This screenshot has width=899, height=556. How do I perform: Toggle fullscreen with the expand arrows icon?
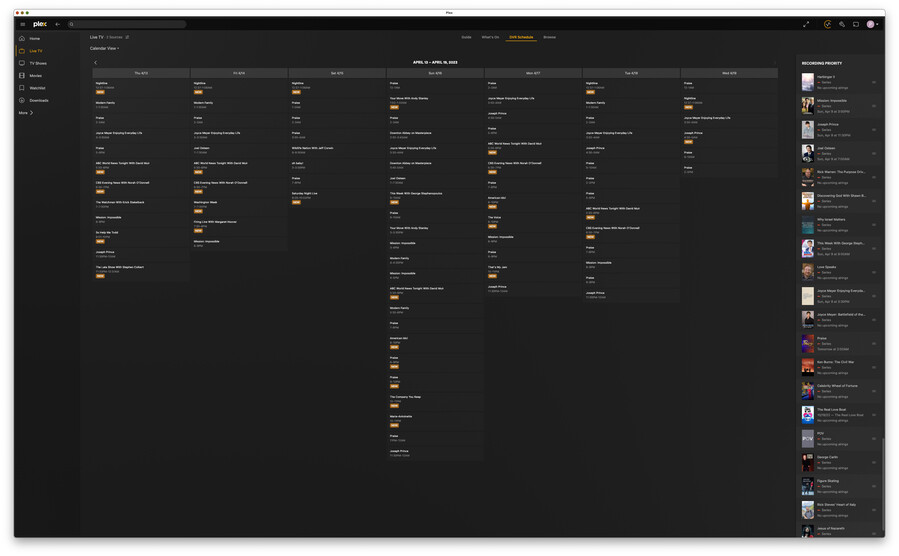pyautogui.click(x=806, y=24)
